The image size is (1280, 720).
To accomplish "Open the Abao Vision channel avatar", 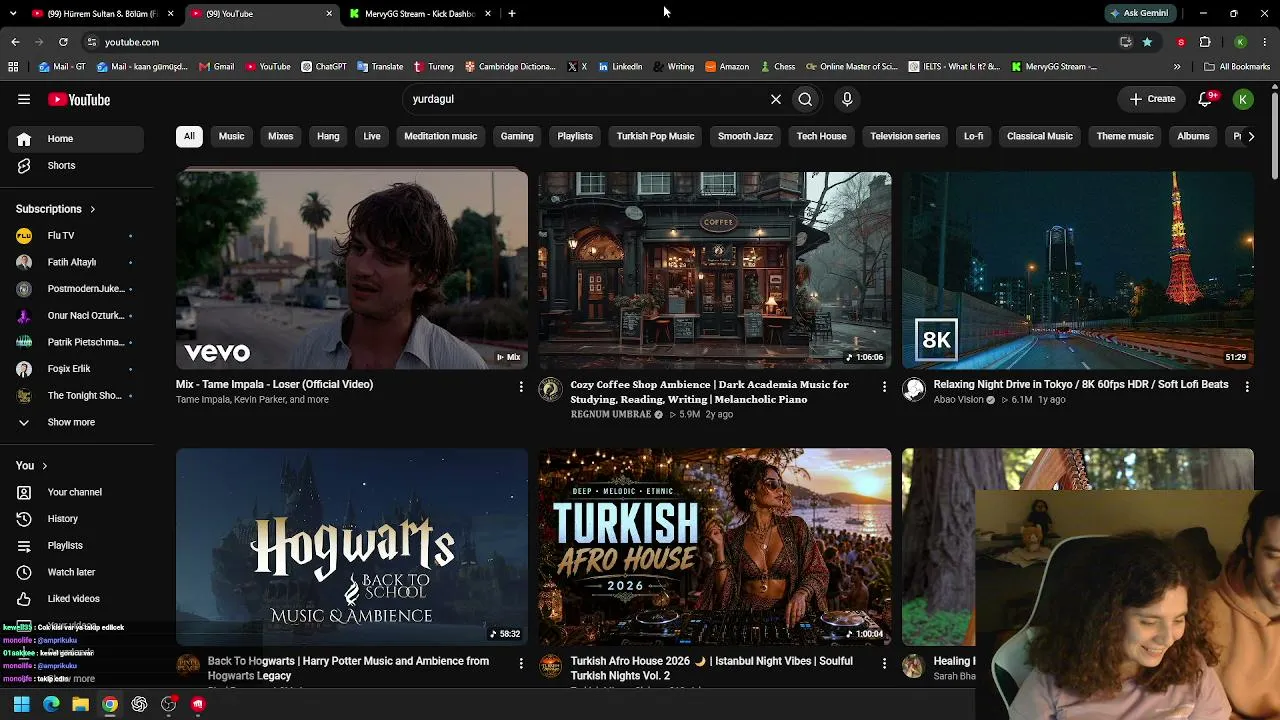I will click(913, 390).
